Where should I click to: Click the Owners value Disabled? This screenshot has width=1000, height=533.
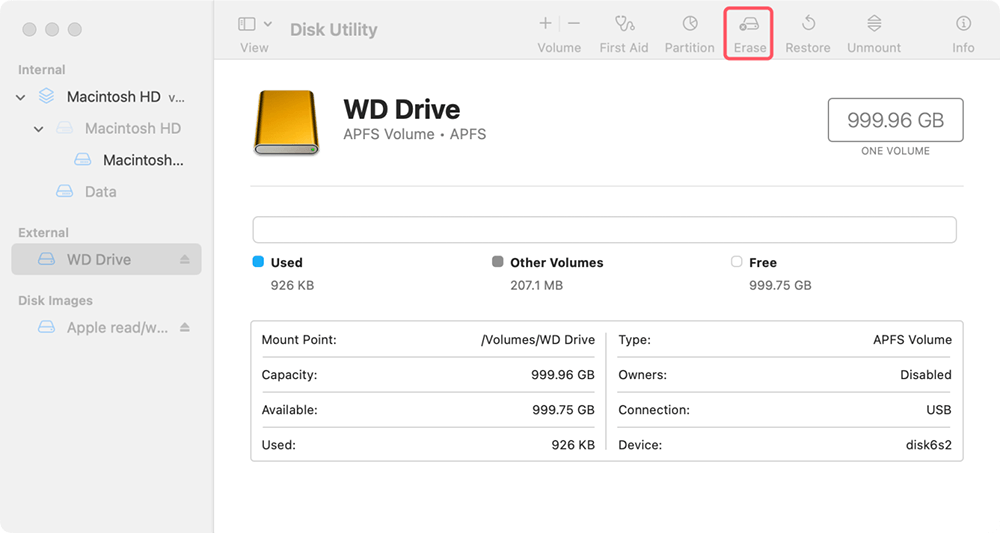pyautogui.click(x=925, y=375)
